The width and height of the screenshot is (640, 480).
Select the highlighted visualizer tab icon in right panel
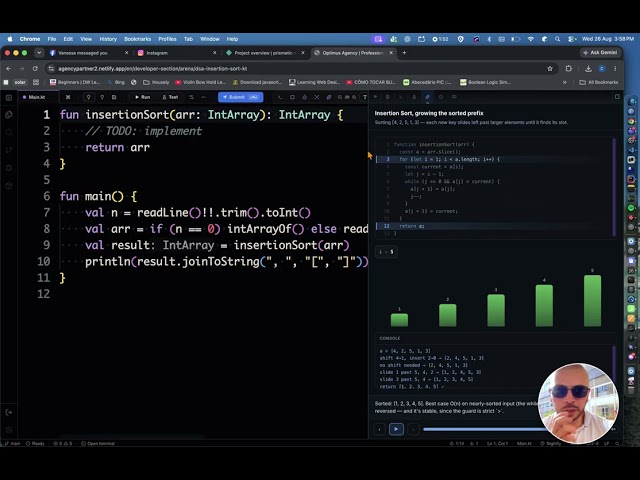(427, 97)
